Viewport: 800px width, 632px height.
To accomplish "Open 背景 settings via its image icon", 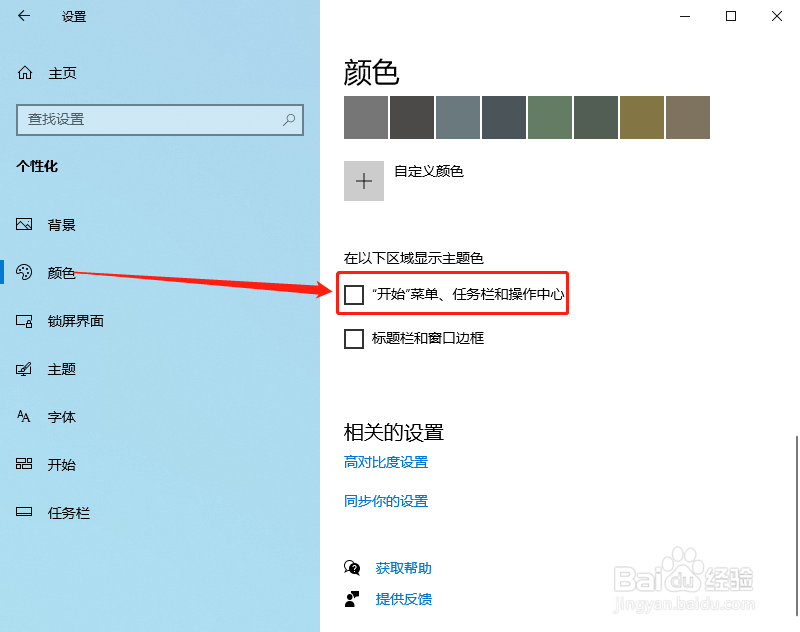I will 24,224.
